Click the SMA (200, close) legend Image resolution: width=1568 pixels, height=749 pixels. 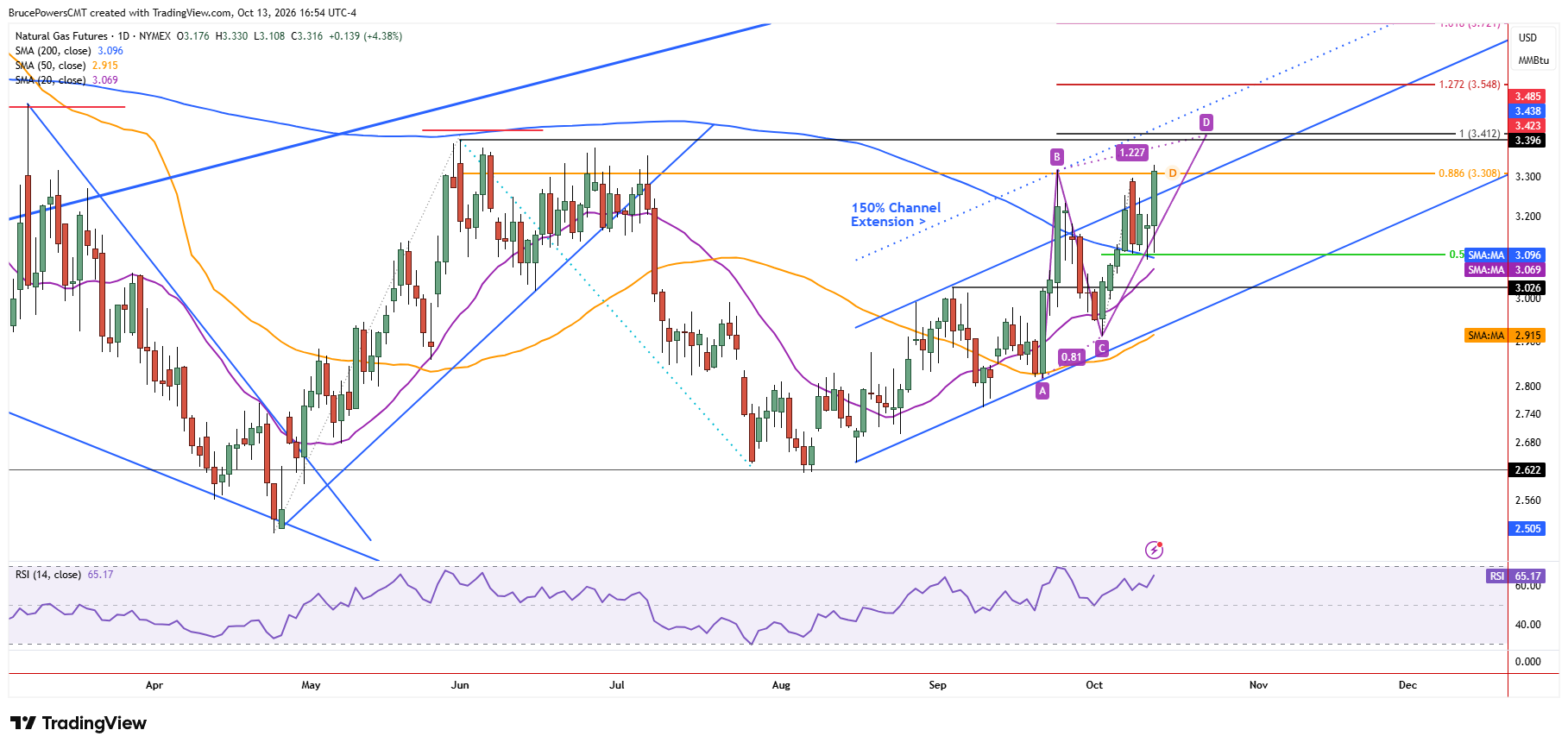(69, 51)
